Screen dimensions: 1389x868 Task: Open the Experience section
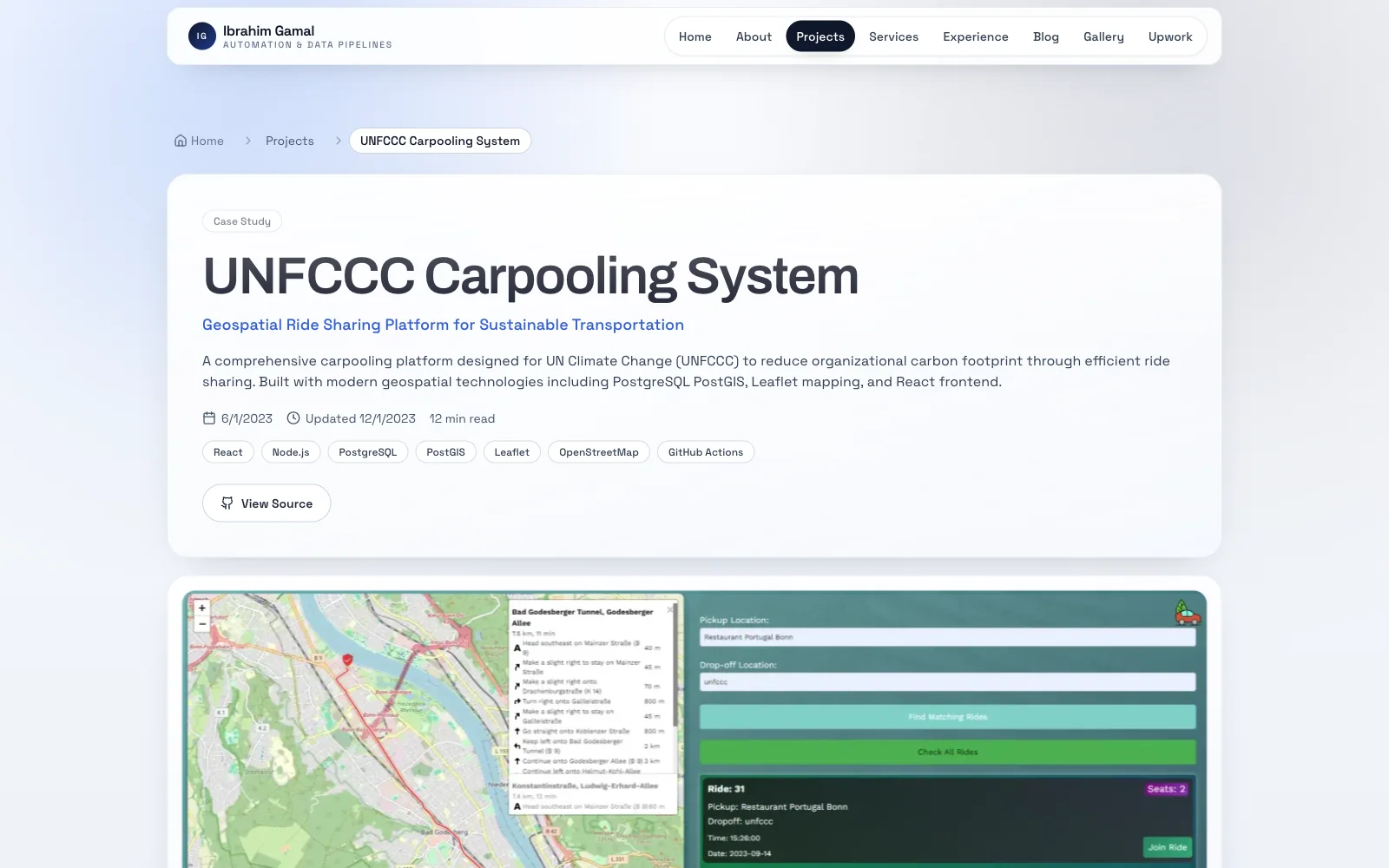click(975, 36)
